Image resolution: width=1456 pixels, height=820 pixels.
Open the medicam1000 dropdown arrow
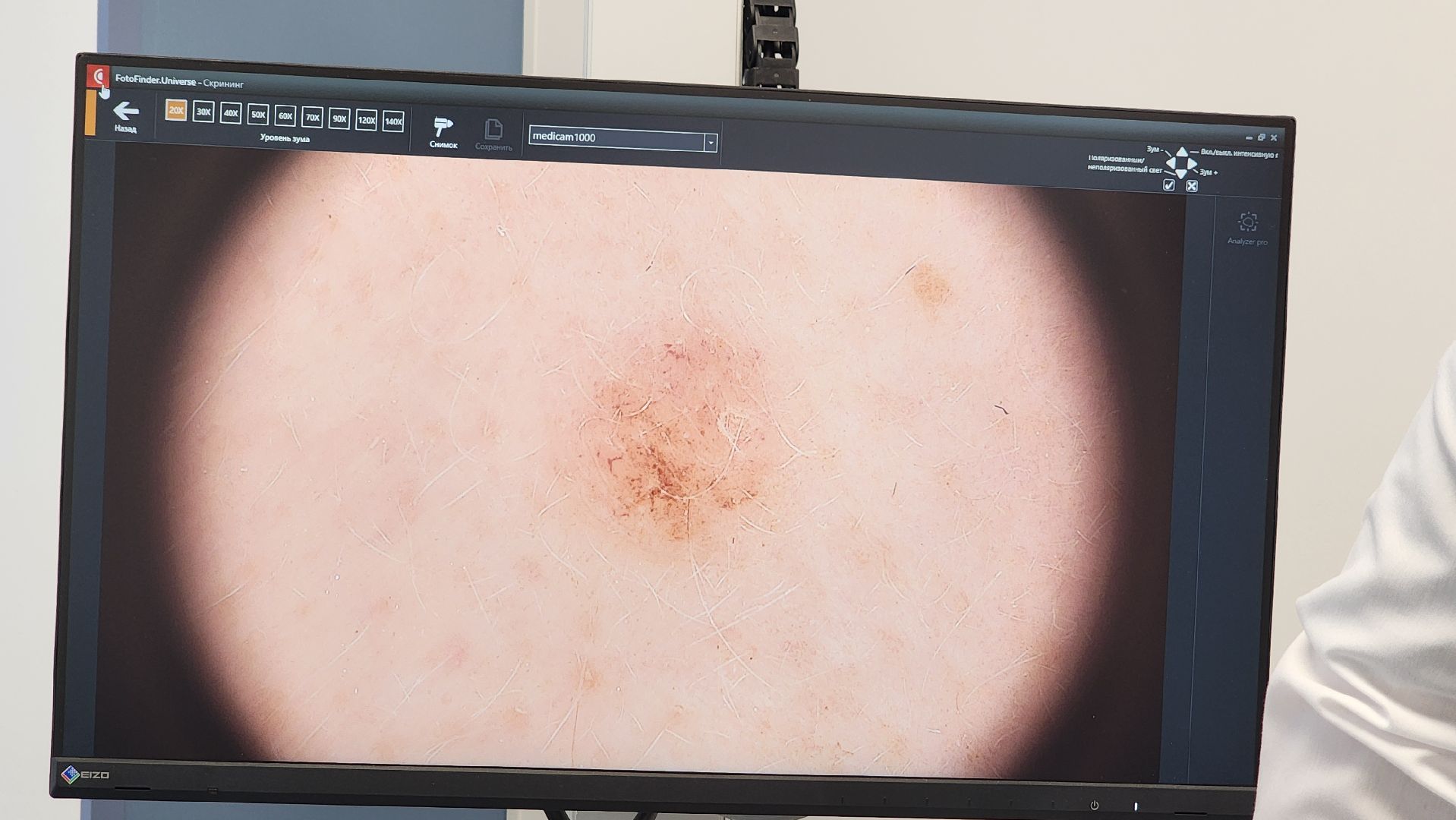711,142
